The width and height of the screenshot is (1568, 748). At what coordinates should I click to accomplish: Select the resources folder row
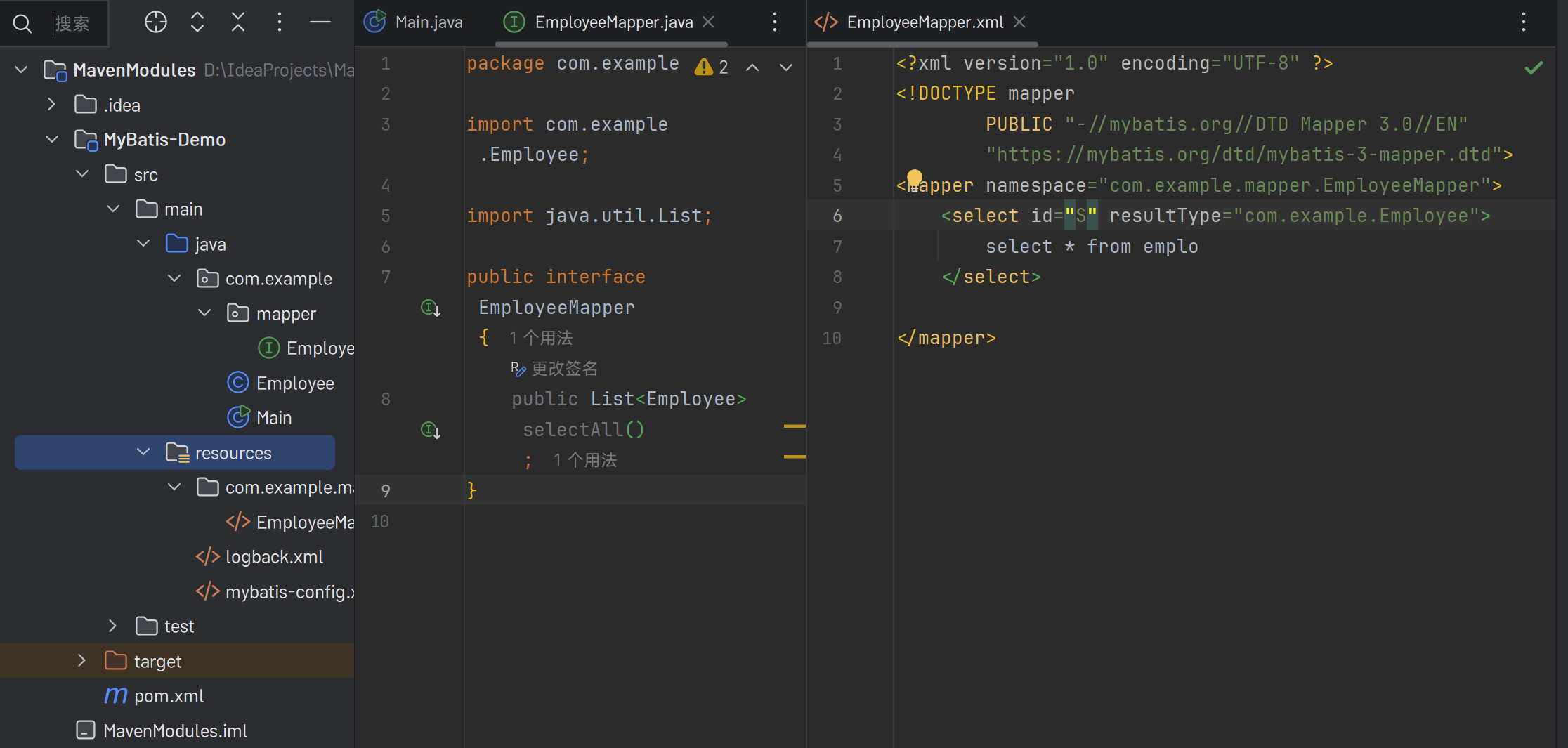(x=175, y=452)
